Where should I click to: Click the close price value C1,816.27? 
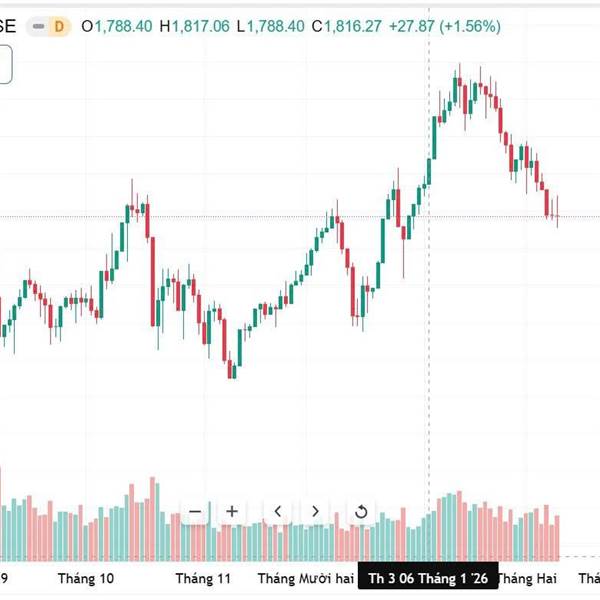pyautogui.click(x=346, y=27)
